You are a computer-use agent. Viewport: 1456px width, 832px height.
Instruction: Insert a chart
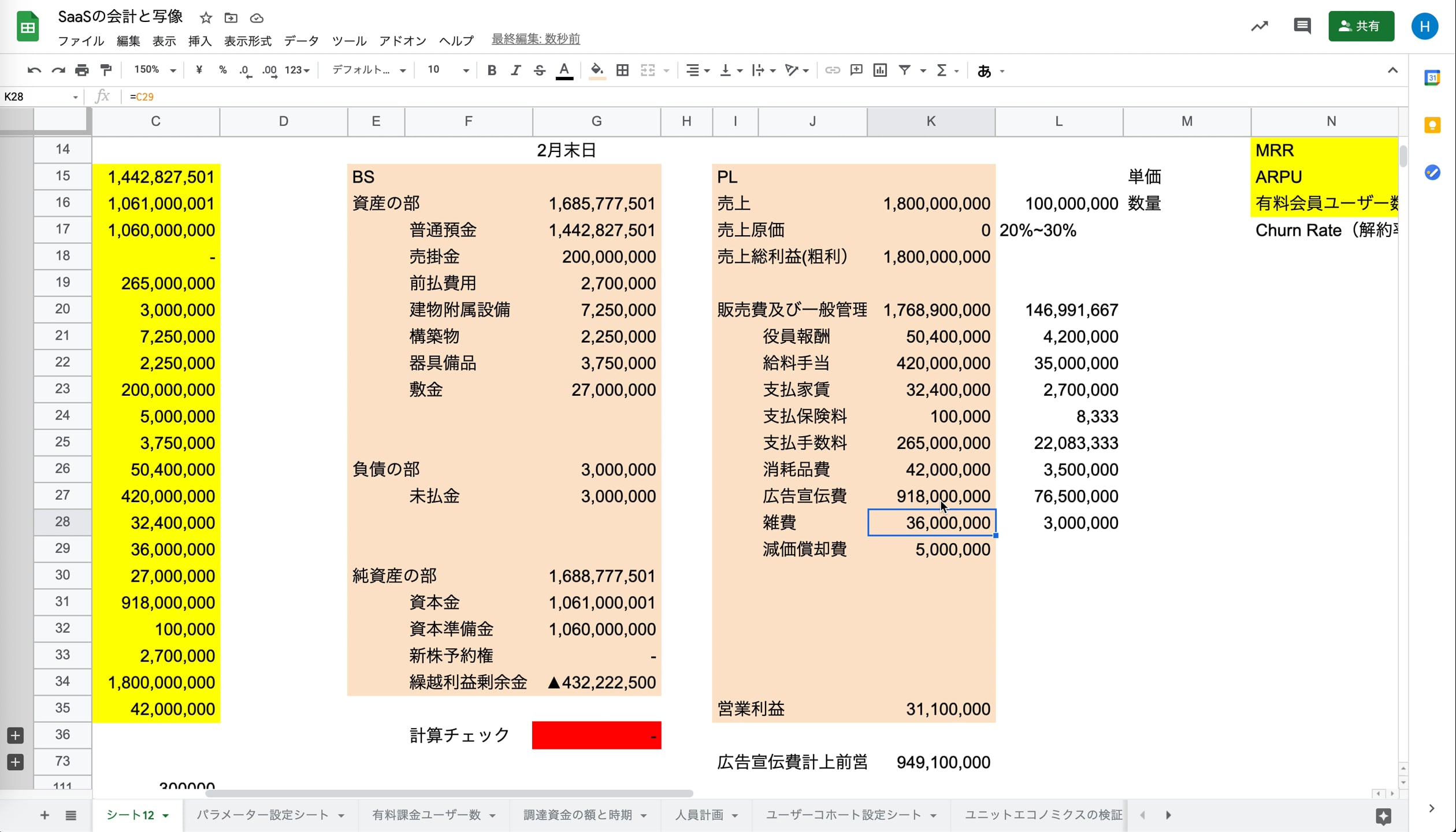(880, 70)
